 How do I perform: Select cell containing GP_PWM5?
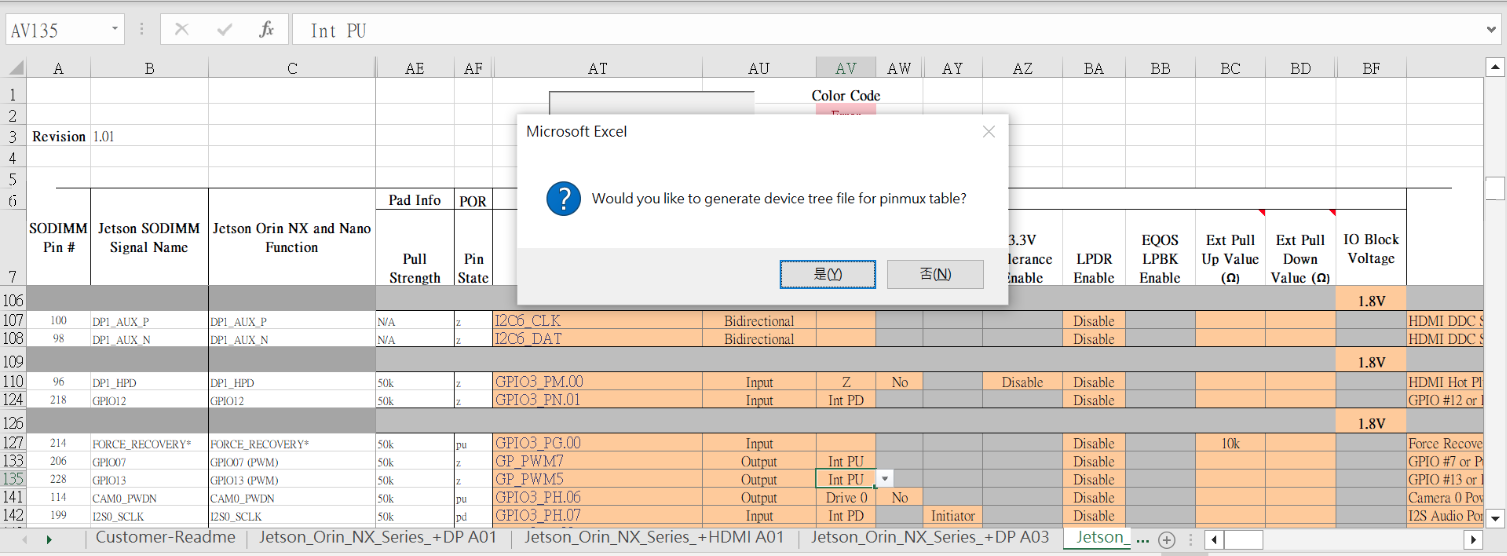(x=597, y=479)
